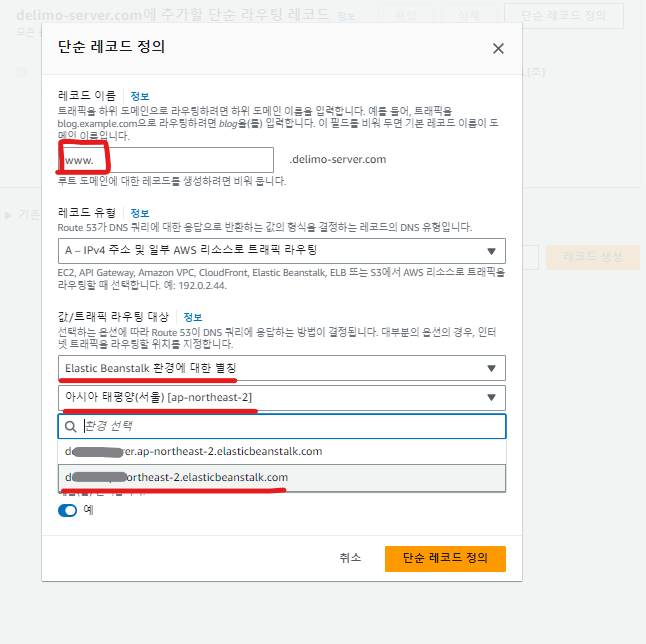Click the 취소 cancel button
646x644 pixels.
point(350,558)
